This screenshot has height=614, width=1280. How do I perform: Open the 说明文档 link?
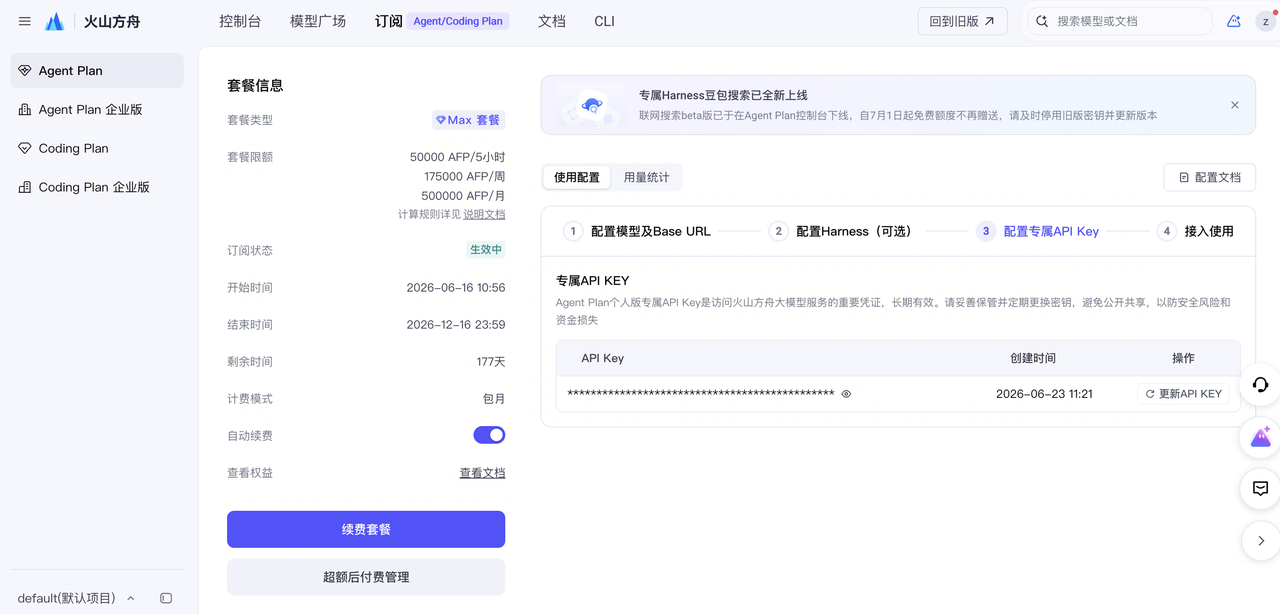click(x=484, y=214)
